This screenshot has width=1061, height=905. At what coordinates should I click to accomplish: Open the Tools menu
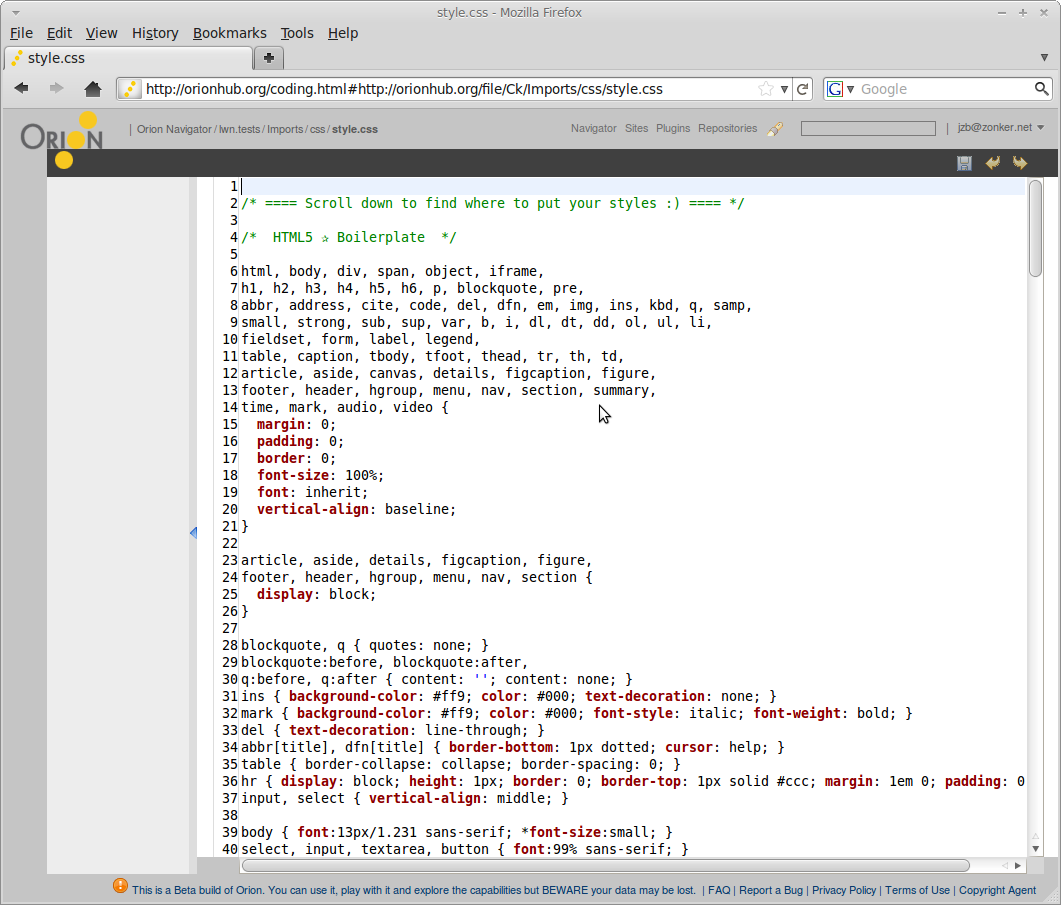coord(296,33)
